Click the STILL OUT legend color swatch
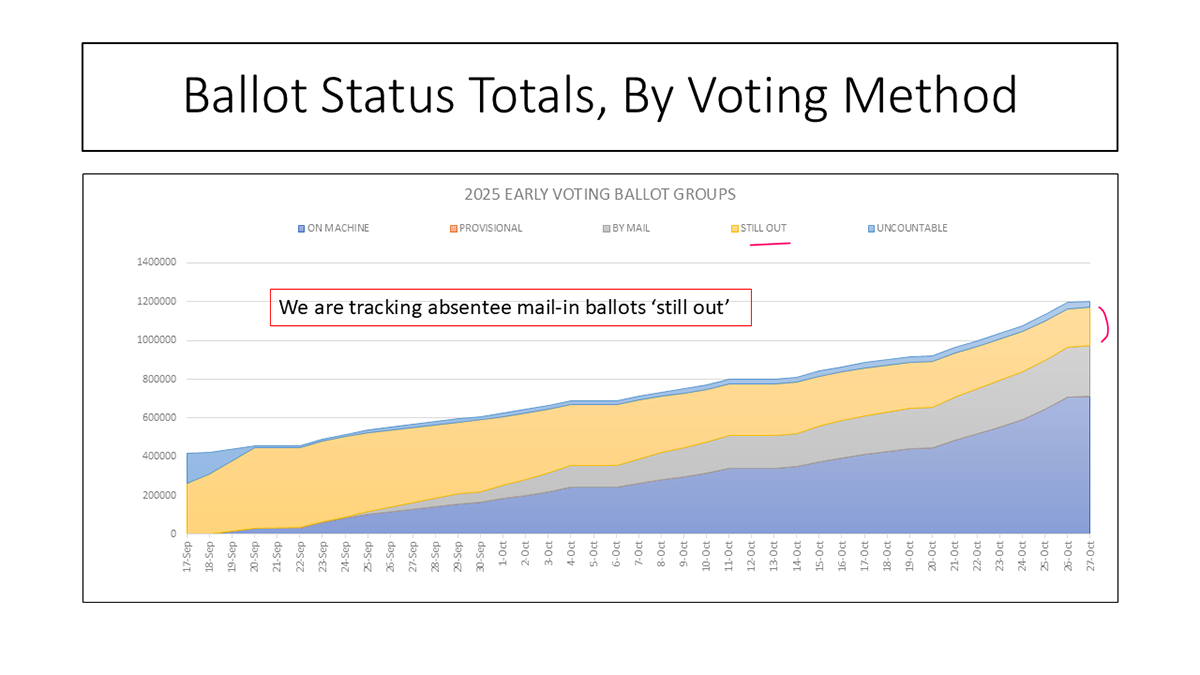Screen dimensions: 1200x675 pos(735,229)
